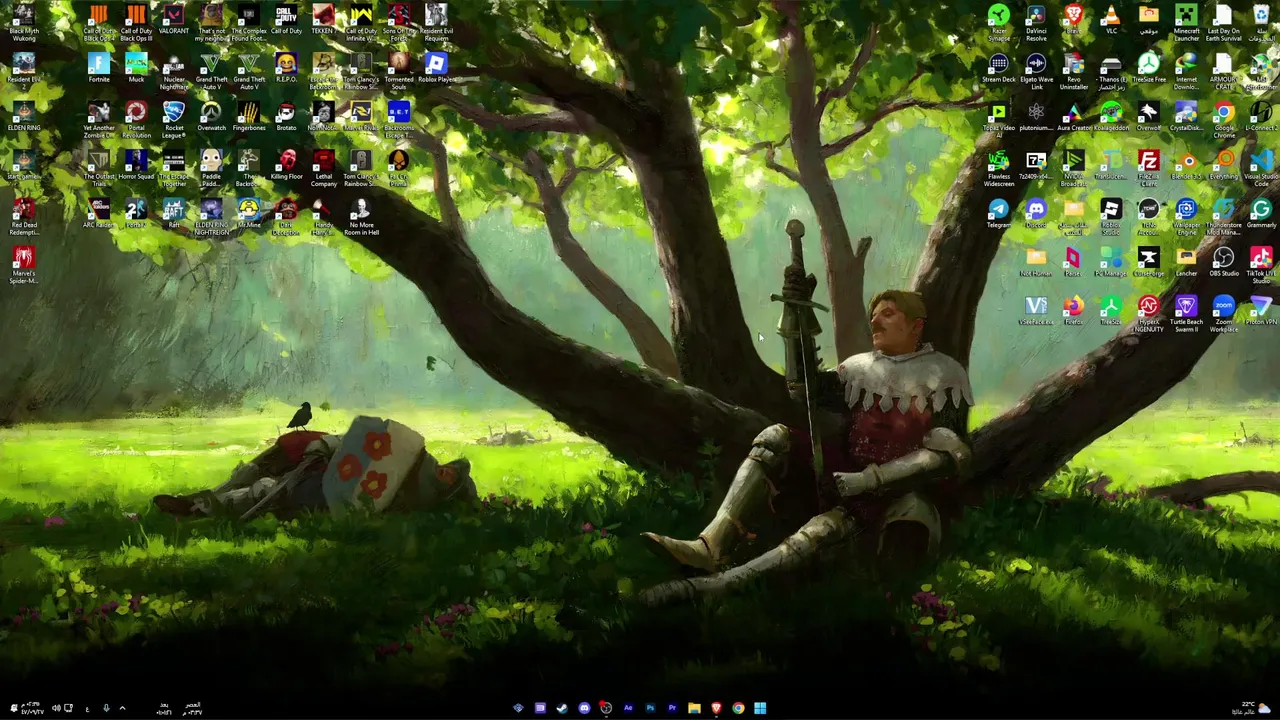Open the Firefox desktop shortcut
The height and width of the screenshot is (720, 1280).
coord(1073,311)
